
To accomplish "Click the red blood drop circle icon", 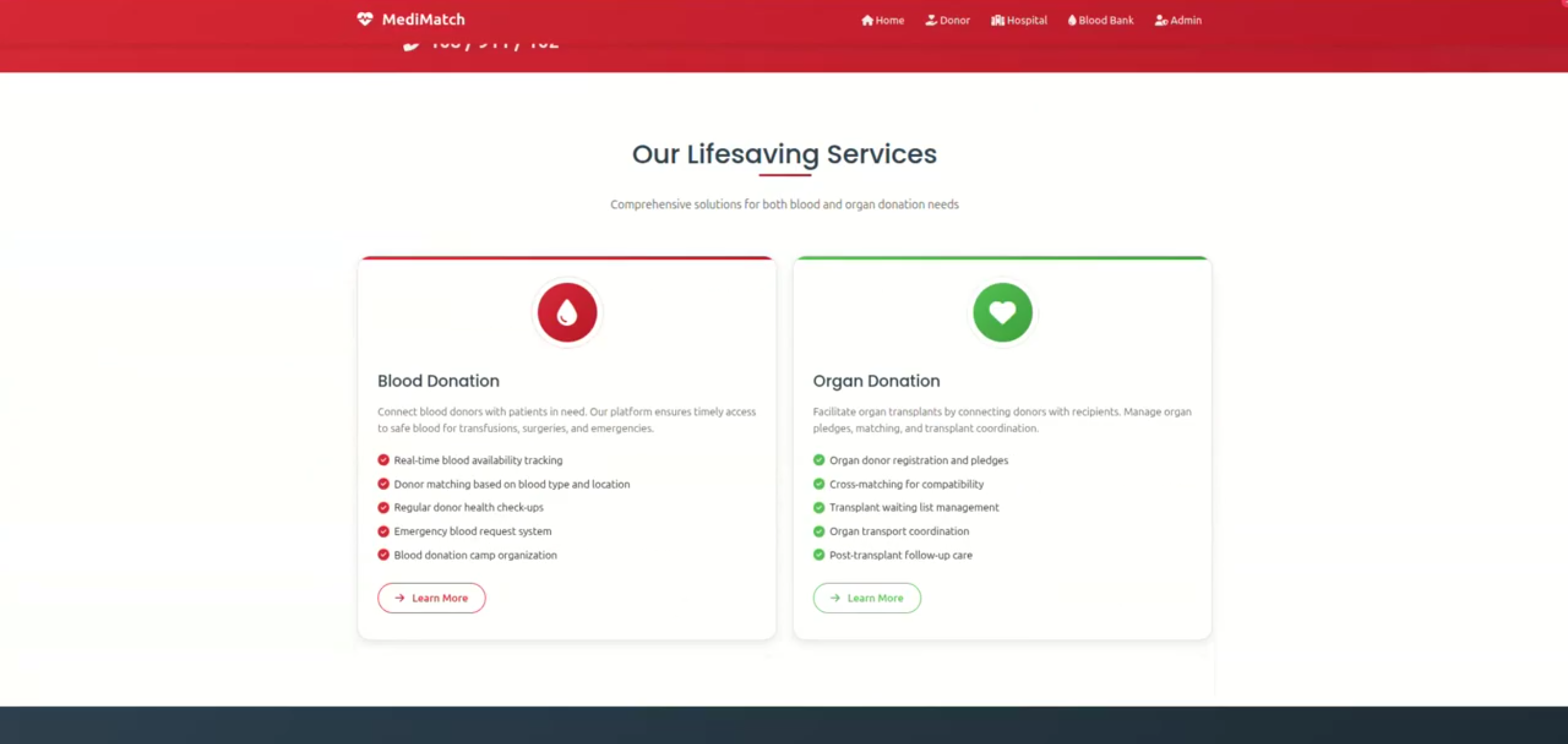I will (567, 312).
